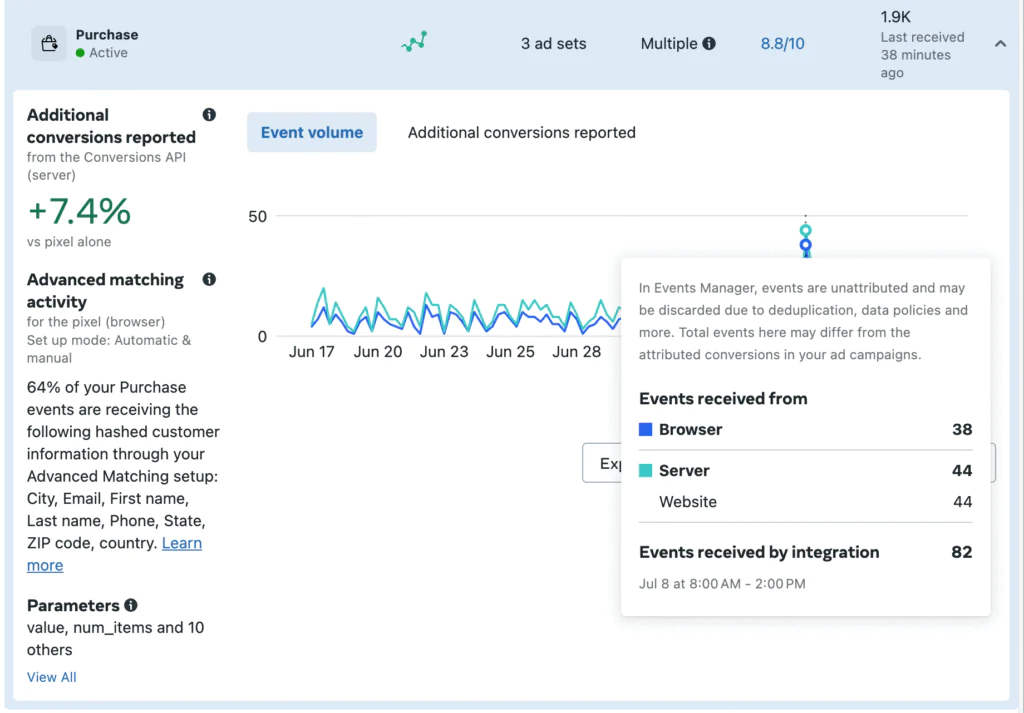Click the green event trend sparkline icon
Viewport: 1024px width, 713px height.
pyautogui.click(x=415, y=42)
